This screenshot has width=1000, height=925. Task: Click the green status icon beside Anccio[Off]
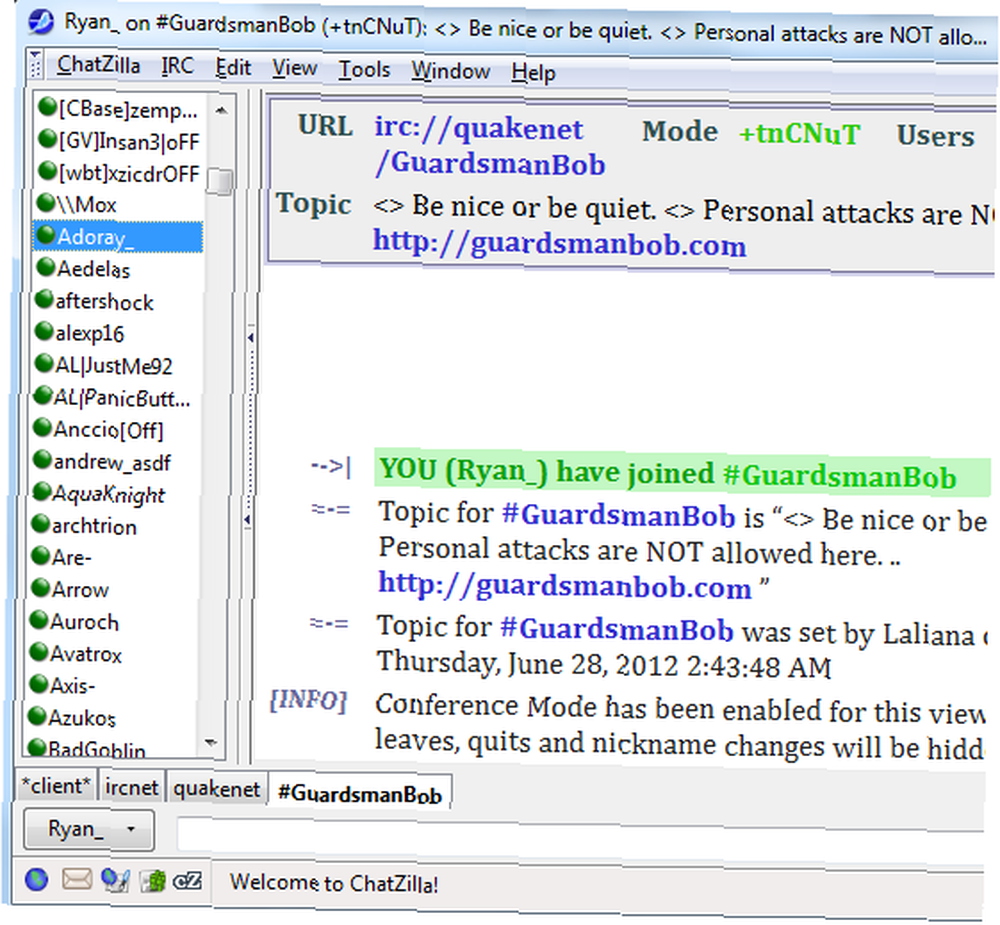[43, 427]
